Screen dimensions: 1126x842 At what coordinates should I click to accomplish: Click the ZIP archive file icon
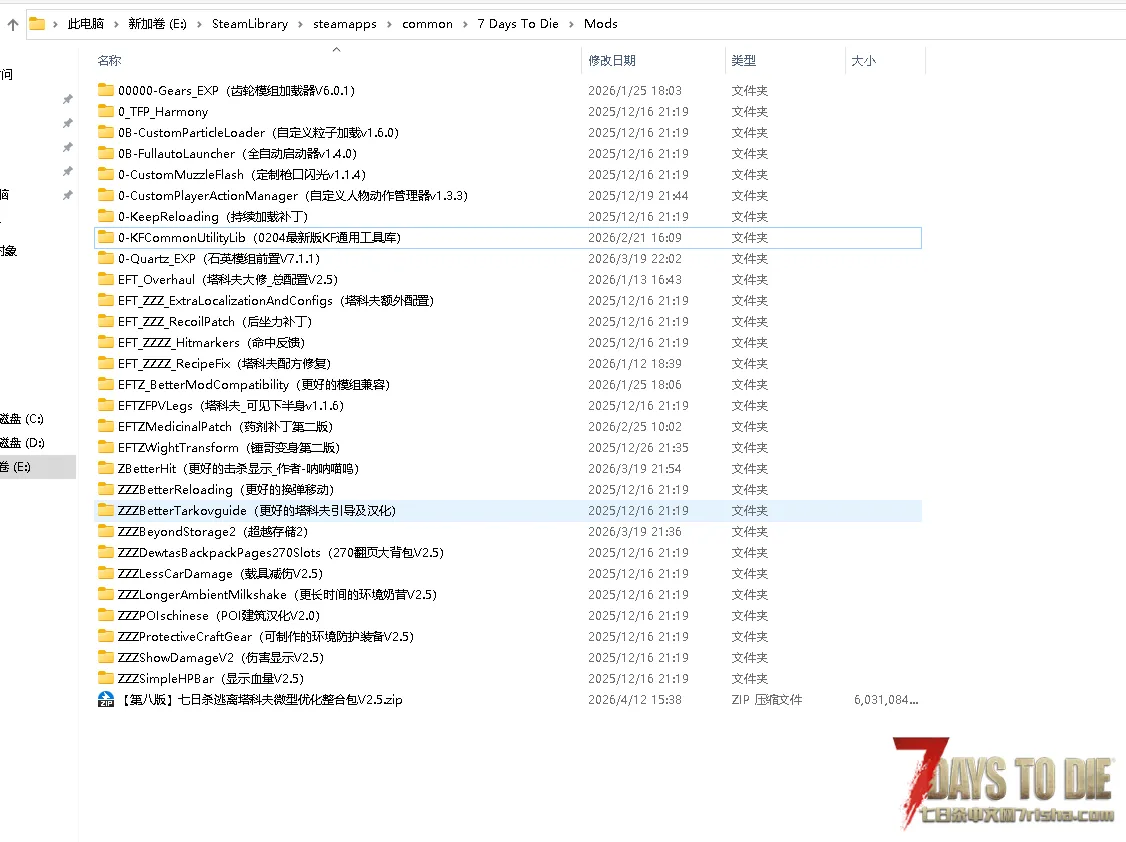point(106,700)
